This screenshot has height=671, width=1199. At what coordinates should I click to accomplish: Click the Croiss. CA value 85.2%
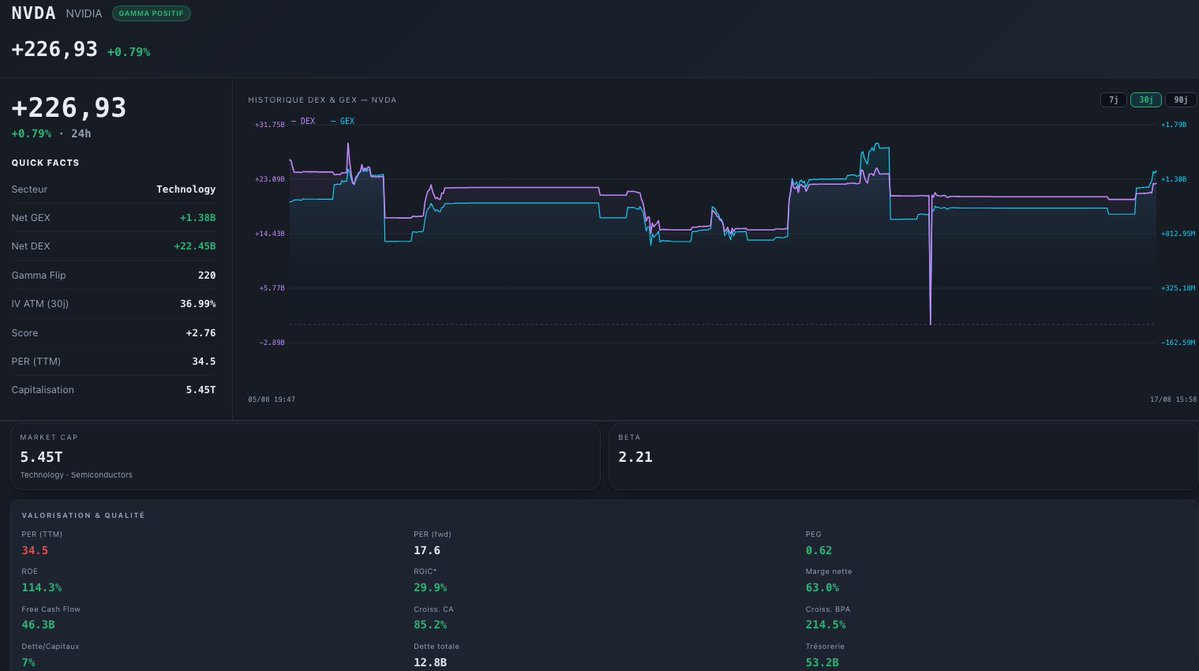[430, 624]
